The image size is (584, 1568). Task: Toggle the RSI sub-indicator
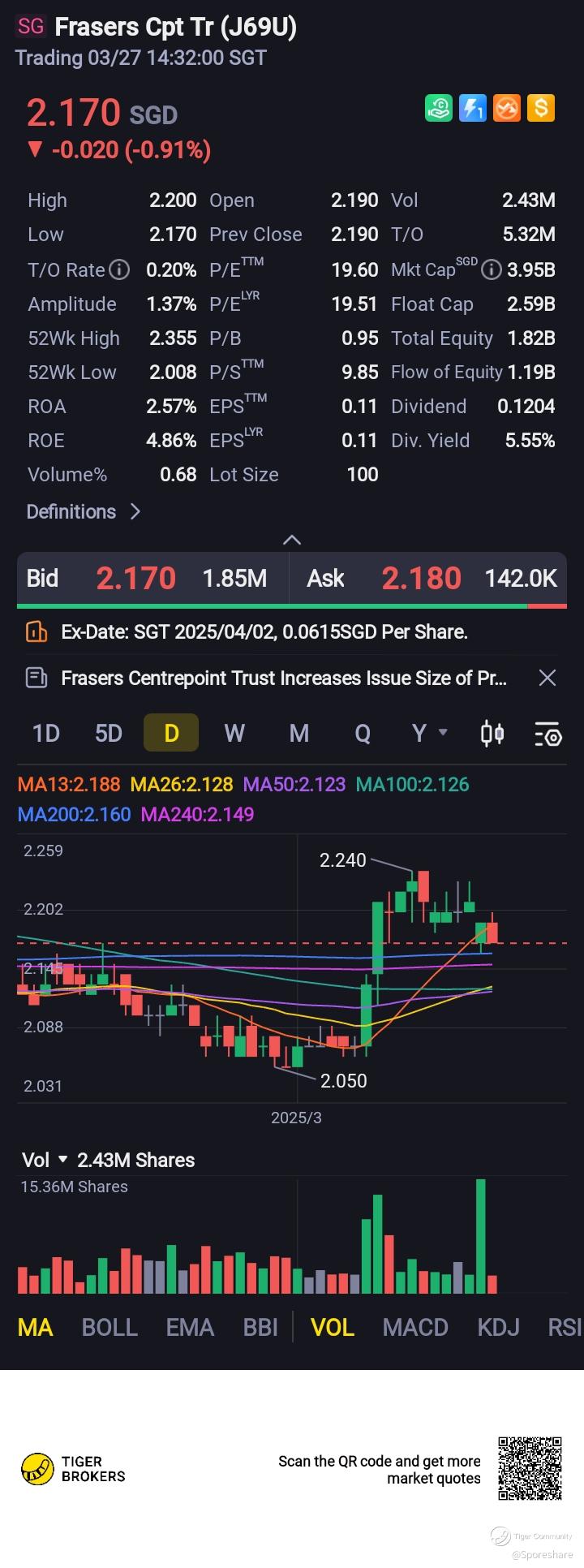click(565, 1327)
